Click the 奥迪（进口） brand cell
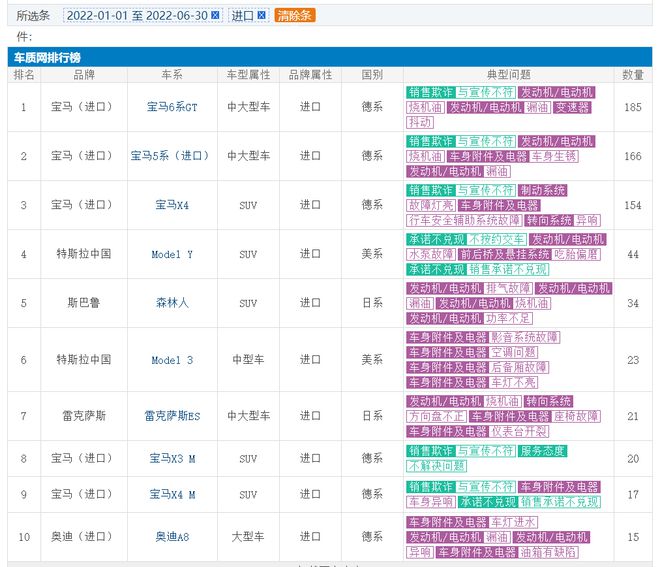 (84, 537)
